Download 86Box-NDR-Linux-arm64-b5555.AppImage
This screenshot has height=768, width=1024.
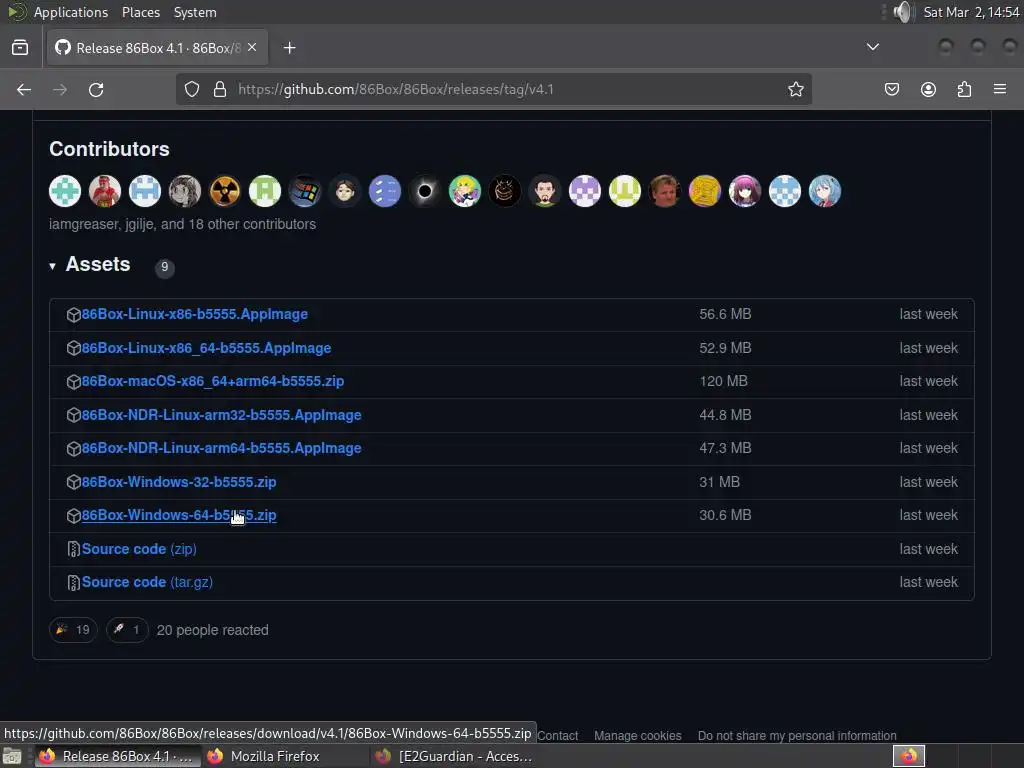pos(221,449)
